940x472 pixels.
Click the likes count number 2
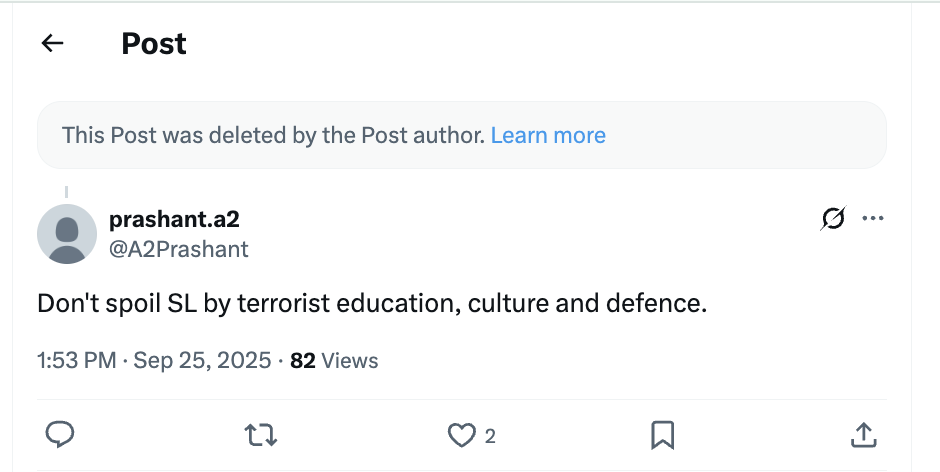pos(490,436)
